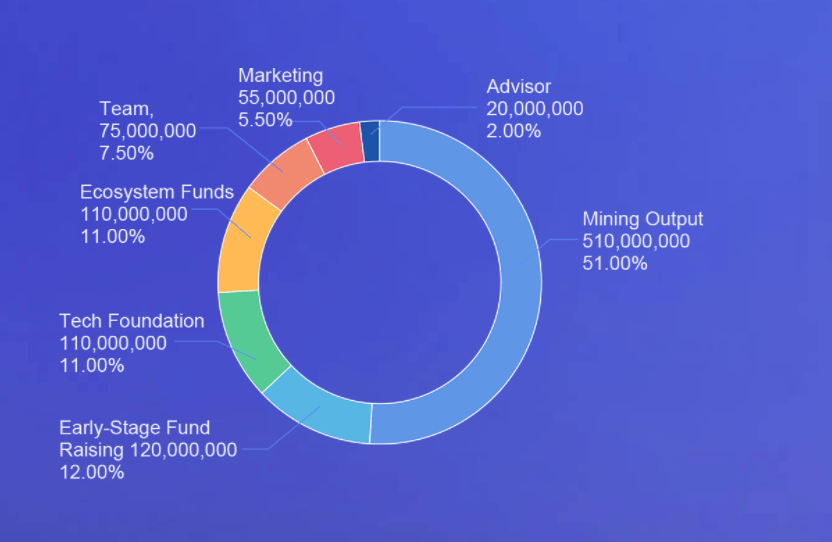Select the Tech Foundation label text

(x=131, y=321)
